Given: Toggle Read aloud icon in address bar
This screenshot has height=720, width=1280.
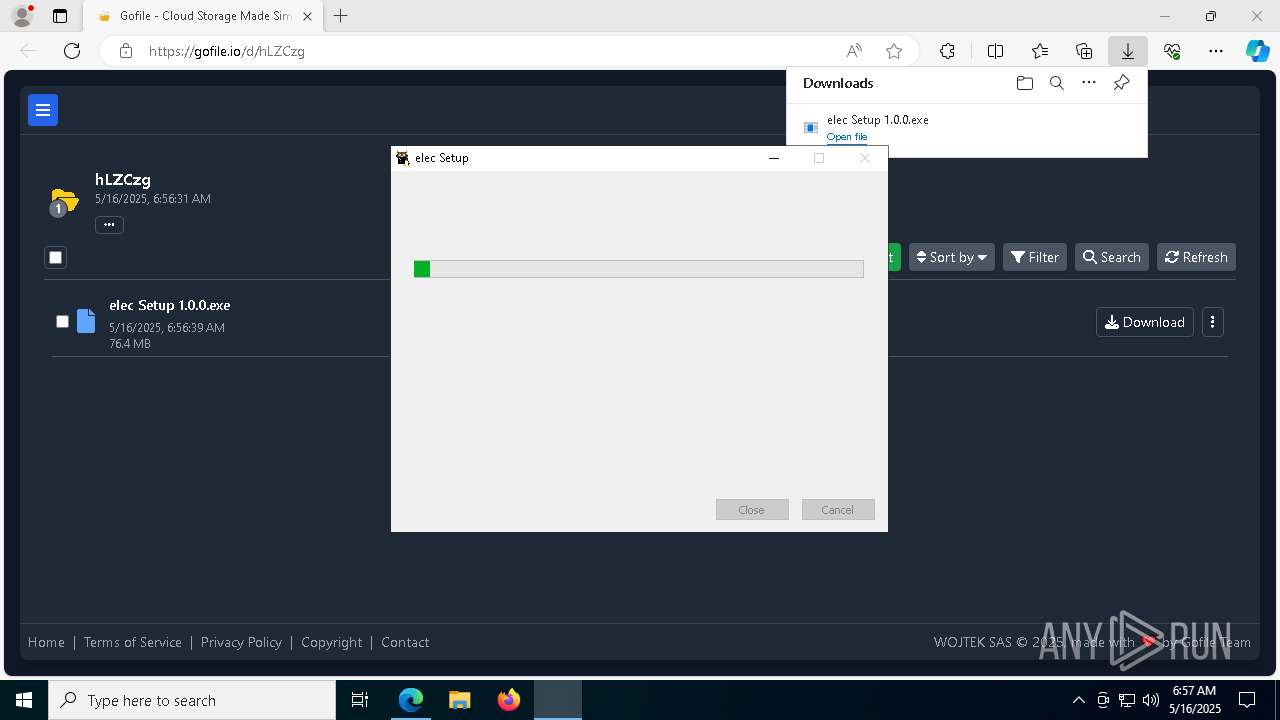Looking at the screenshot, I should tap(854, 51).
